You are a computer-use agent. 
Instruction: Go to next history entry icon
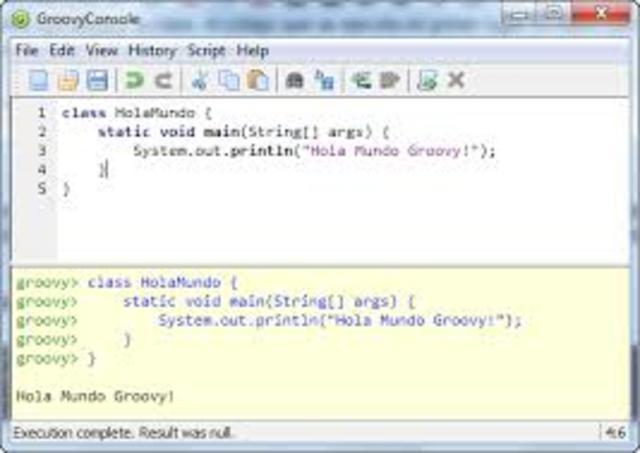coord(390,80)
